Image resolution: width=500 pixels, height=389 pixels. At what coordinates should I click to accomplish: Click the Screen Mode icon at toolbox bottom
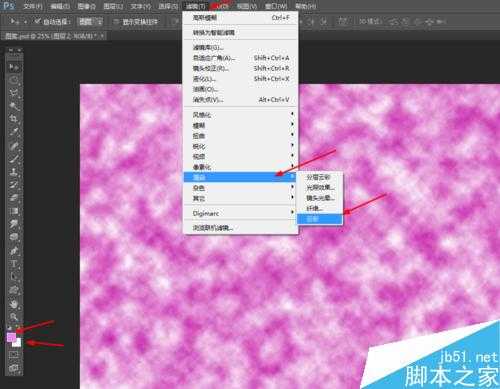coord(14,368)
